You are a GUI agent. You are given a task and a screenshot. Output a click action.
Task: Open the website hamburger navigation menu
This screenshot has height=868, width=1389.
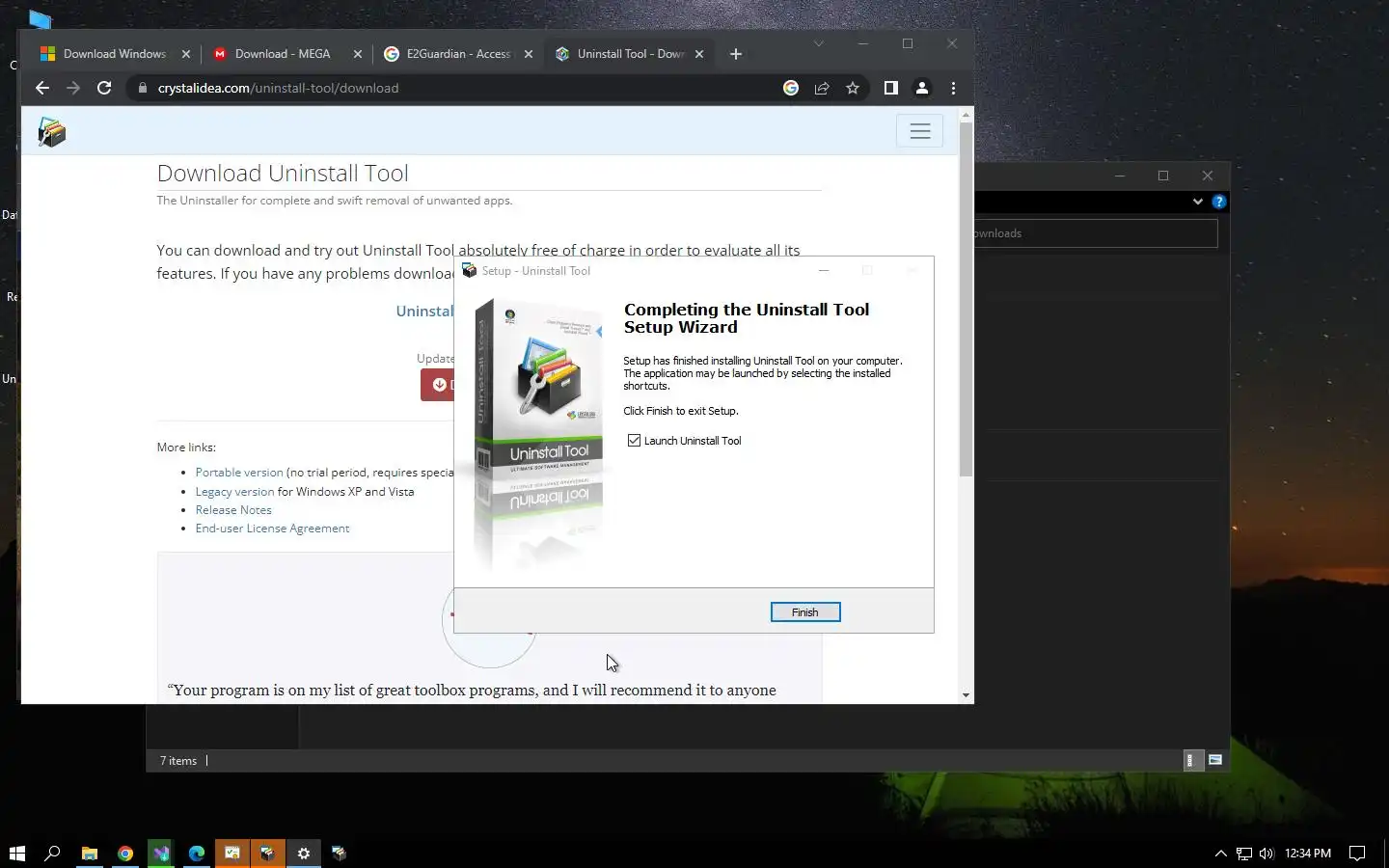click(920, 131)
